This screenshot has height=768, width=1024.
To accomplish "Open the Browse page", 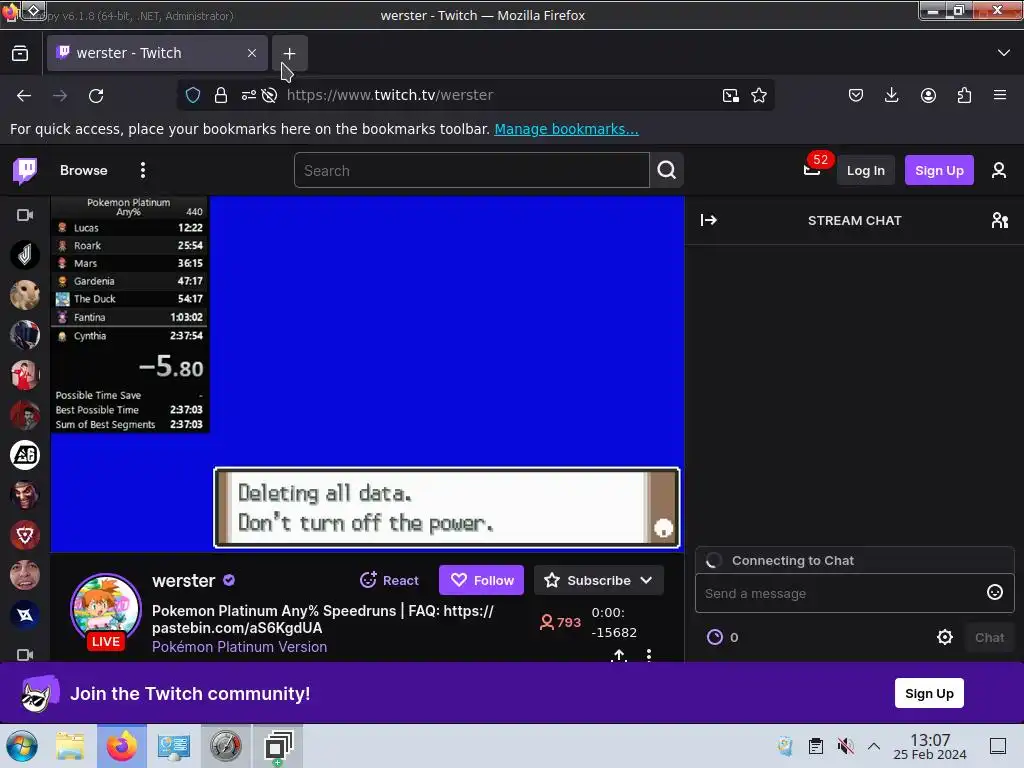I will 84,170.
